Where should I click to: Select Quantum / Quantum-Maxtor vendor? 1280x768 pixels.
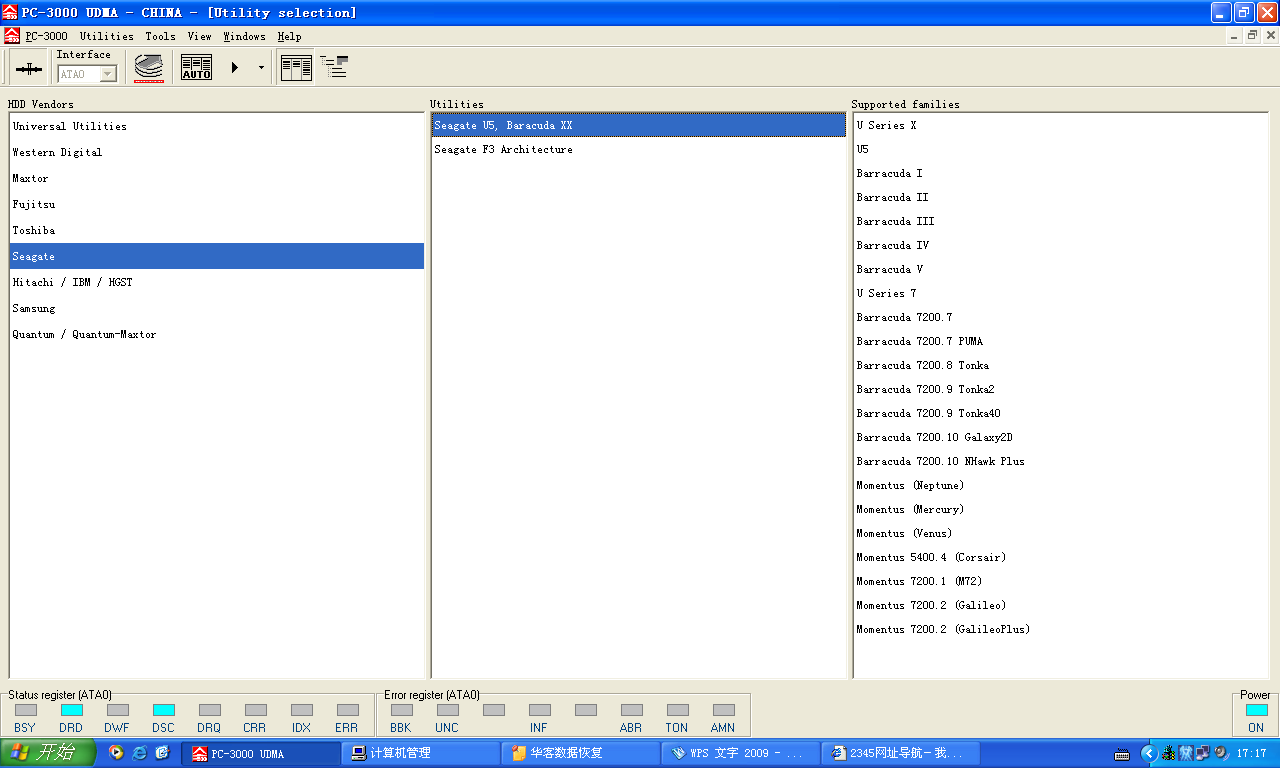click(x=217, y=334)
